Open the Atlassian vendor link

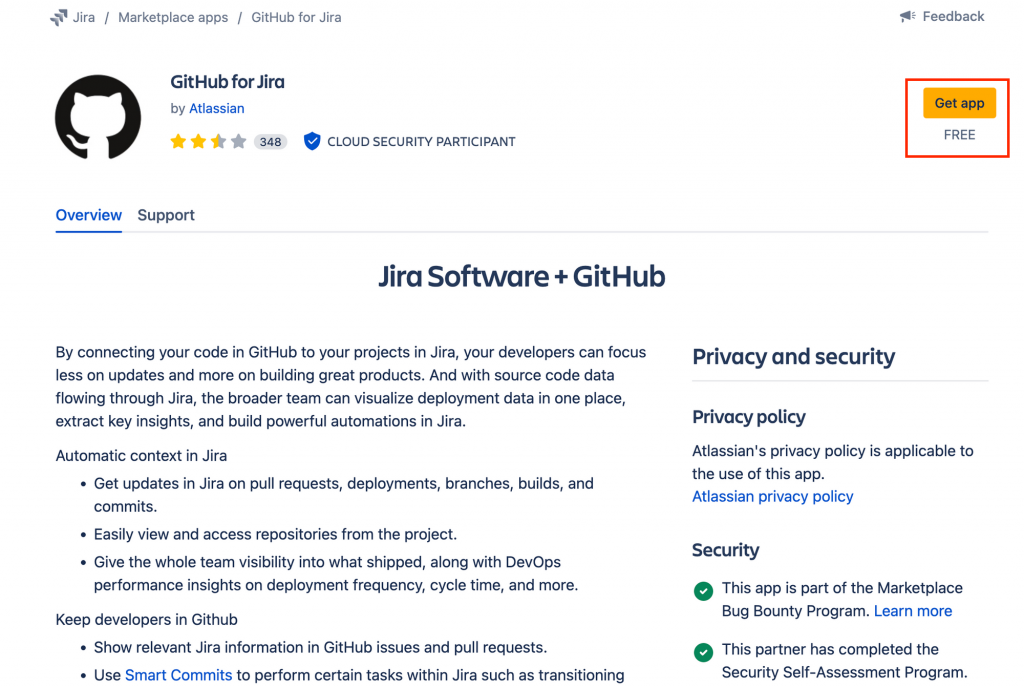216,108
